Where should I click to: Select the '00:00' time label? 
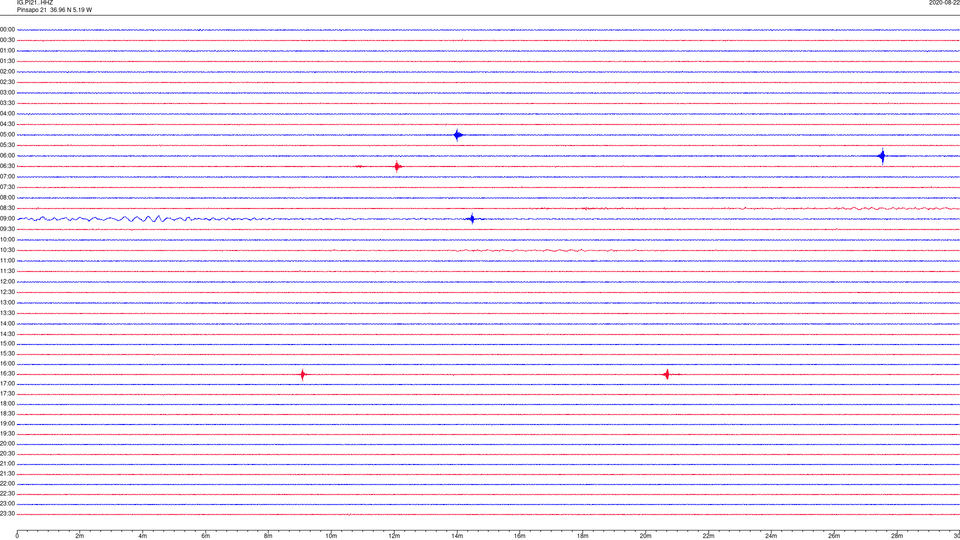tap(7, 29)
